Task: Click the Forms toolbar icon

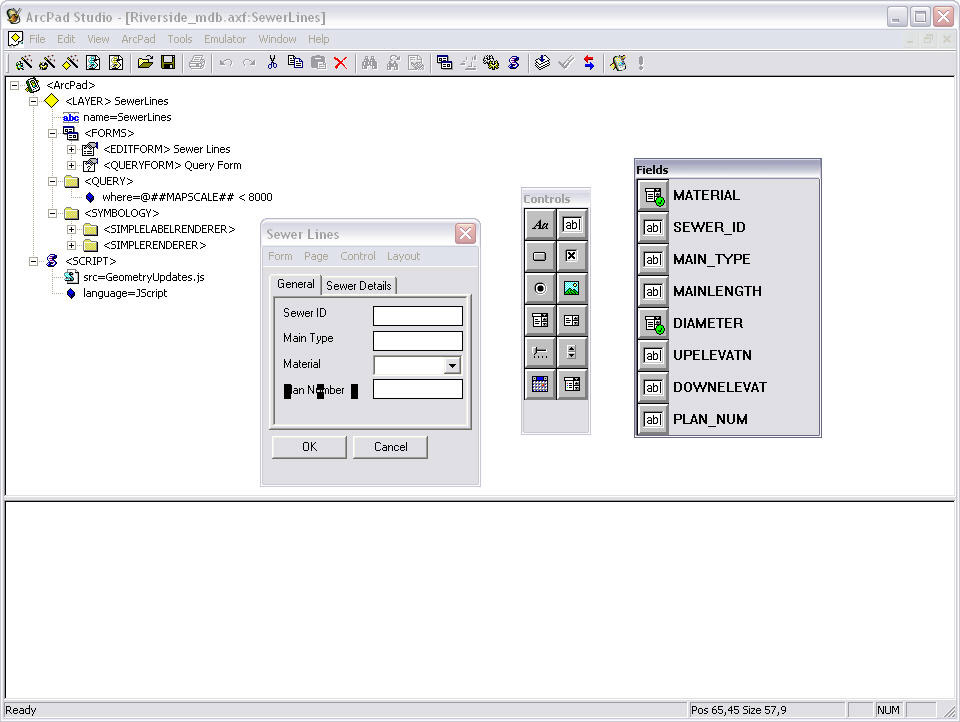Action: pos(444,62)
